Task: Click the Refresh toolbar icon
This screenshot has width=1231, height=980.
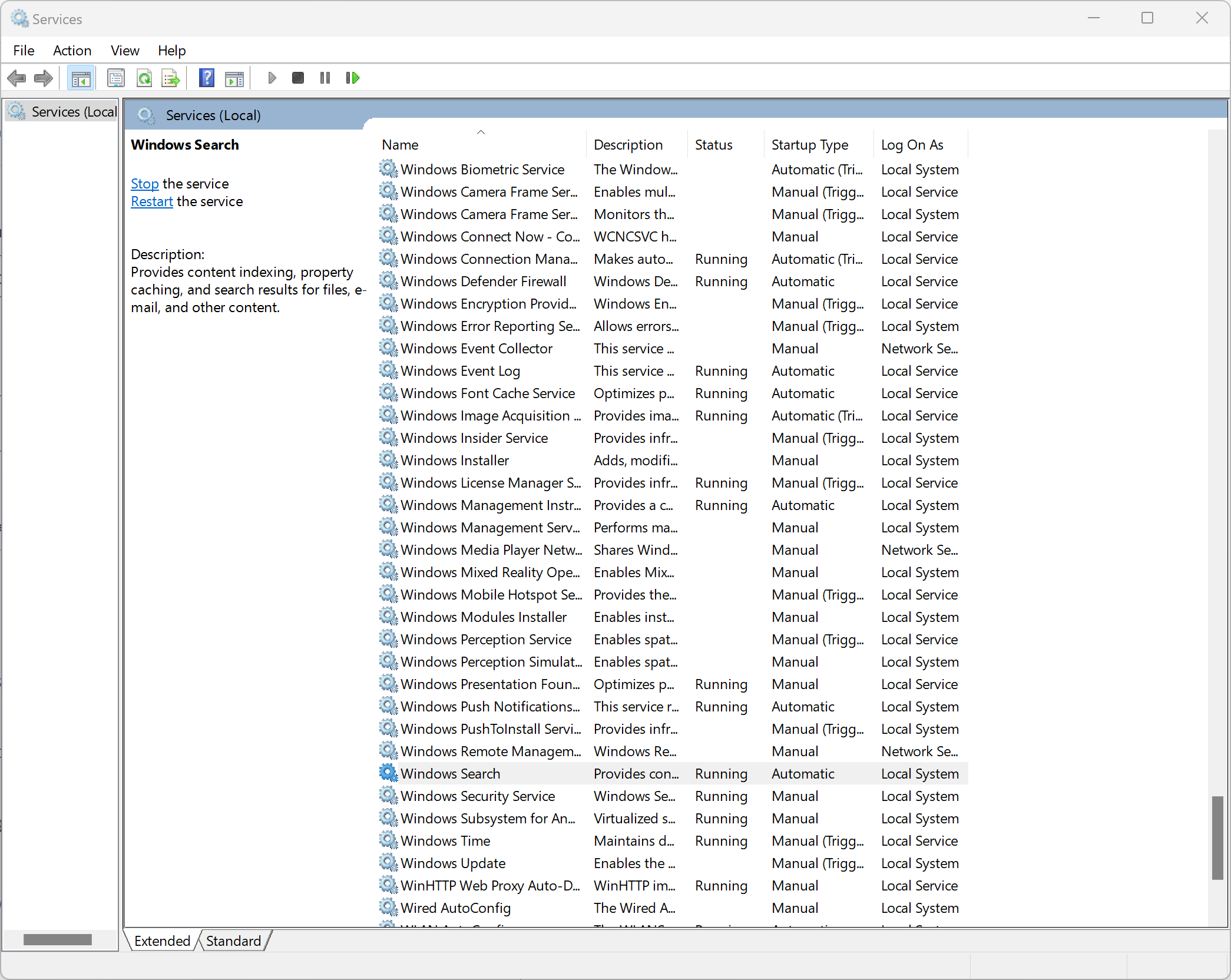Action: click(144, 78)
